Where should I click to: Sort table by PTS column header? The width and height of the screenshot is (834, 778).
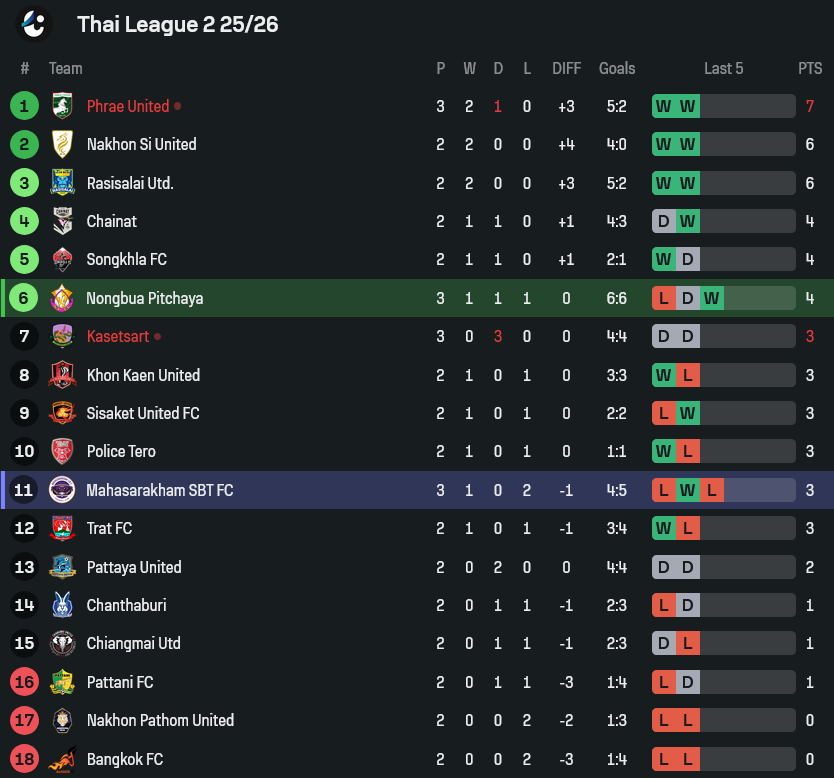coord(810,69)
